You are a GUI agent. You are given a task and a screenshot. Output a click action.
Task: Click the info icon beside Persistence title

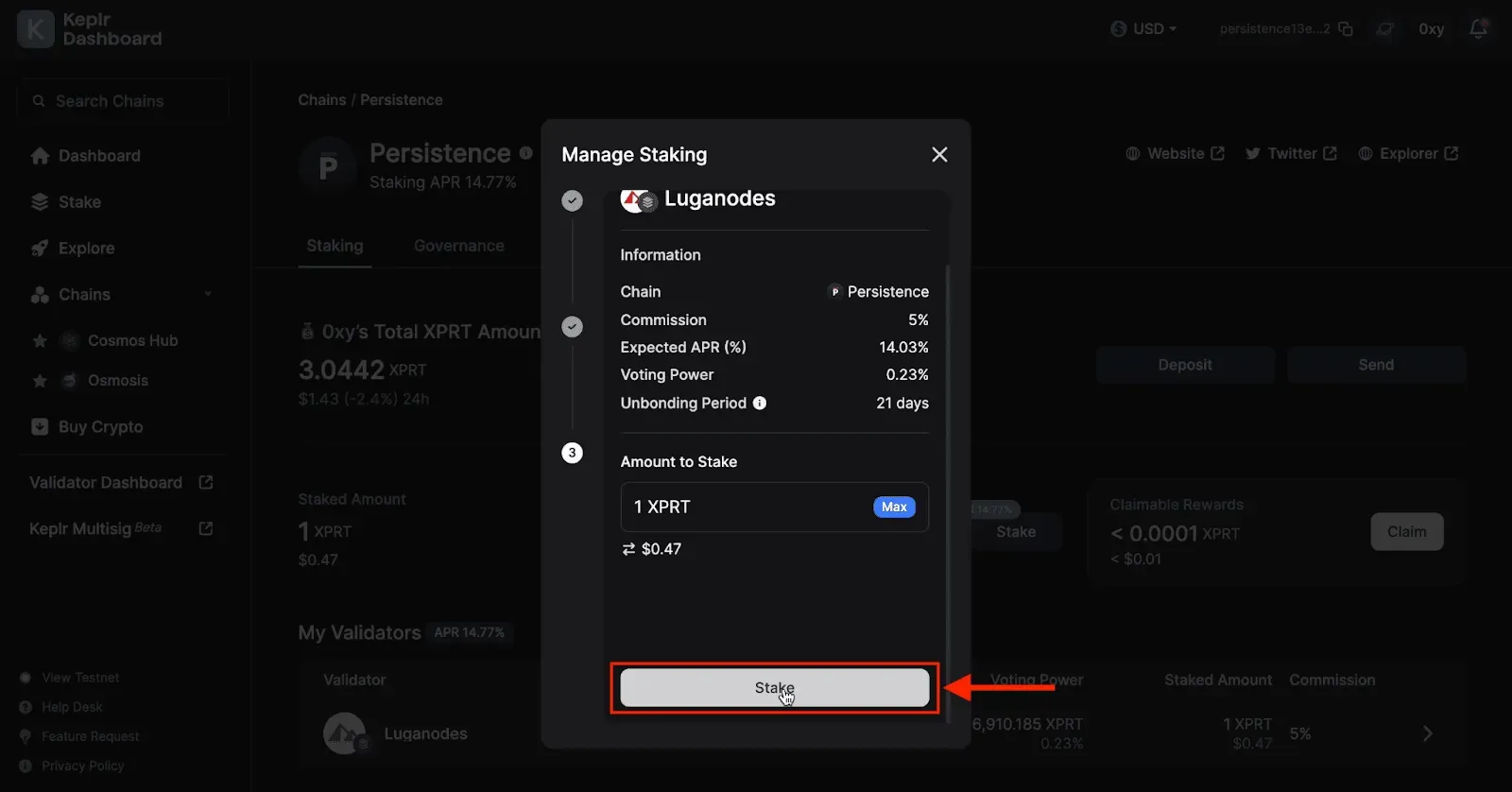(x=525, y=153)
